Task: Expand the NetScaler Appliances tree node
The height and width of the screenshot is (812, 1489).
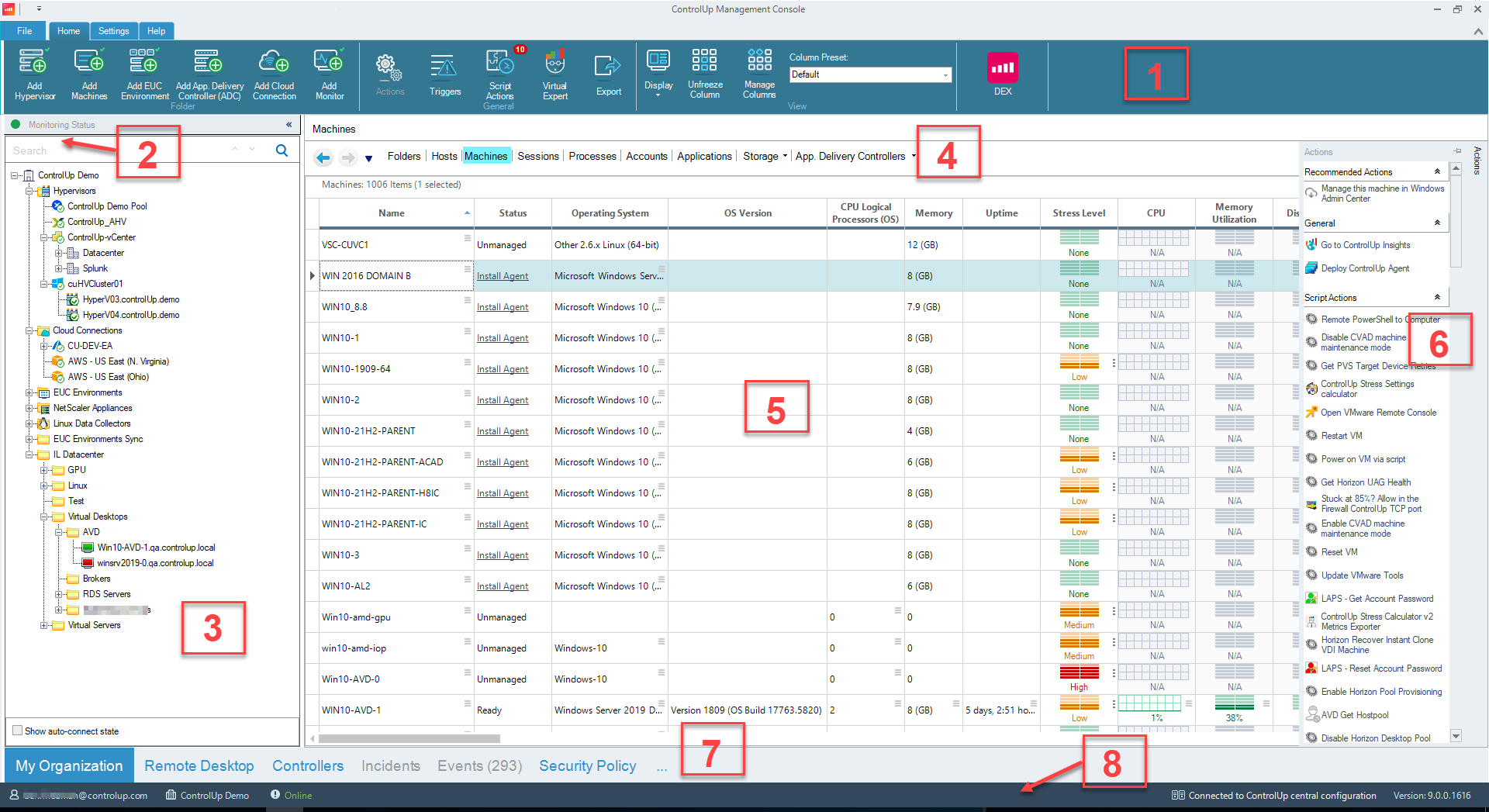Action: 29,408
